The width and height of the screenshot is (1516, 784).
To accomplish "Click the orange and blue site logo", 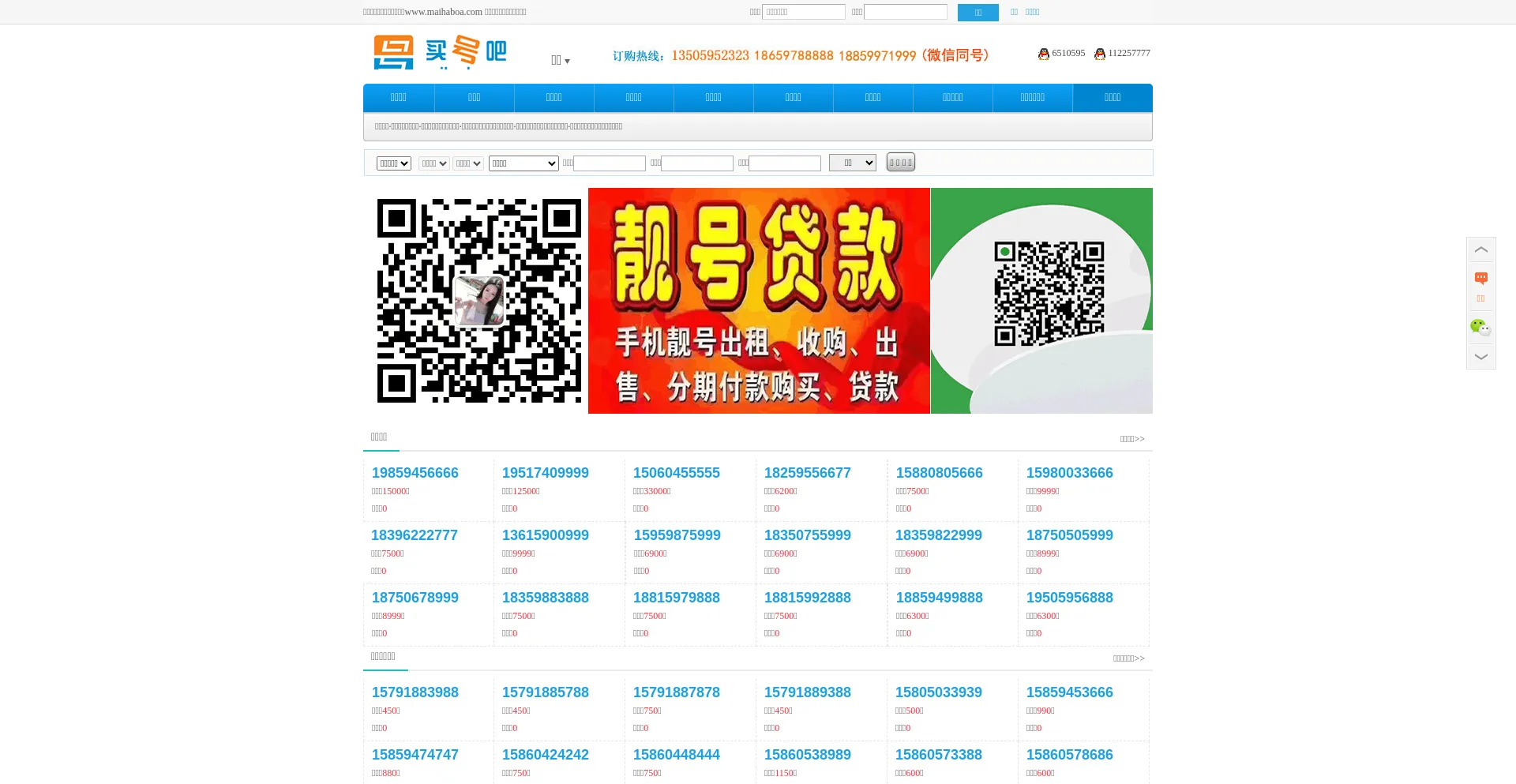I will pos(440,52).
